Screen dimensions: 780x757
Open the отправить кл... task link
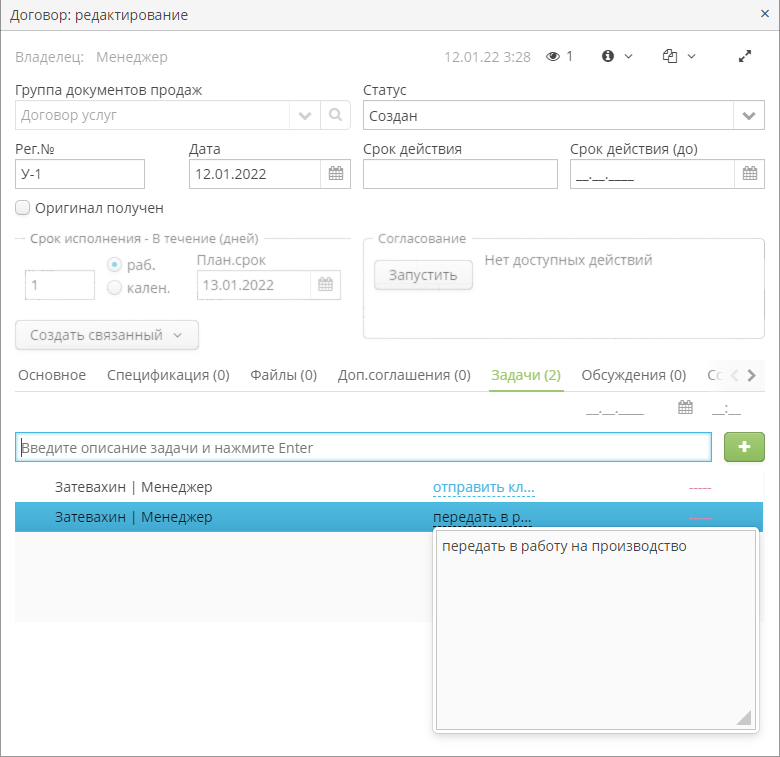[484, 487]
